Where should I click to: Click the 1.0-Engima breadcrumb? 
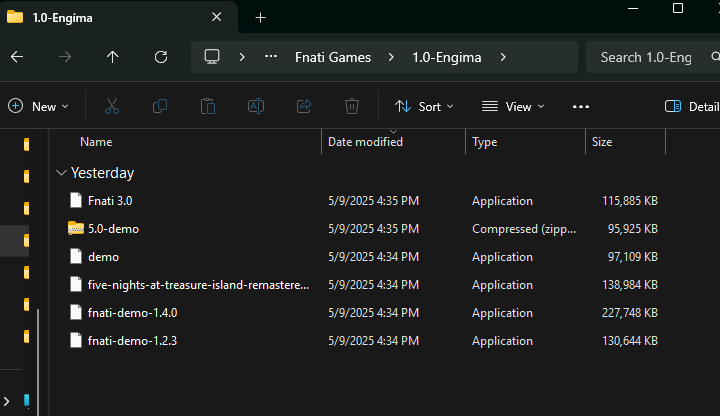coord(447,57)
